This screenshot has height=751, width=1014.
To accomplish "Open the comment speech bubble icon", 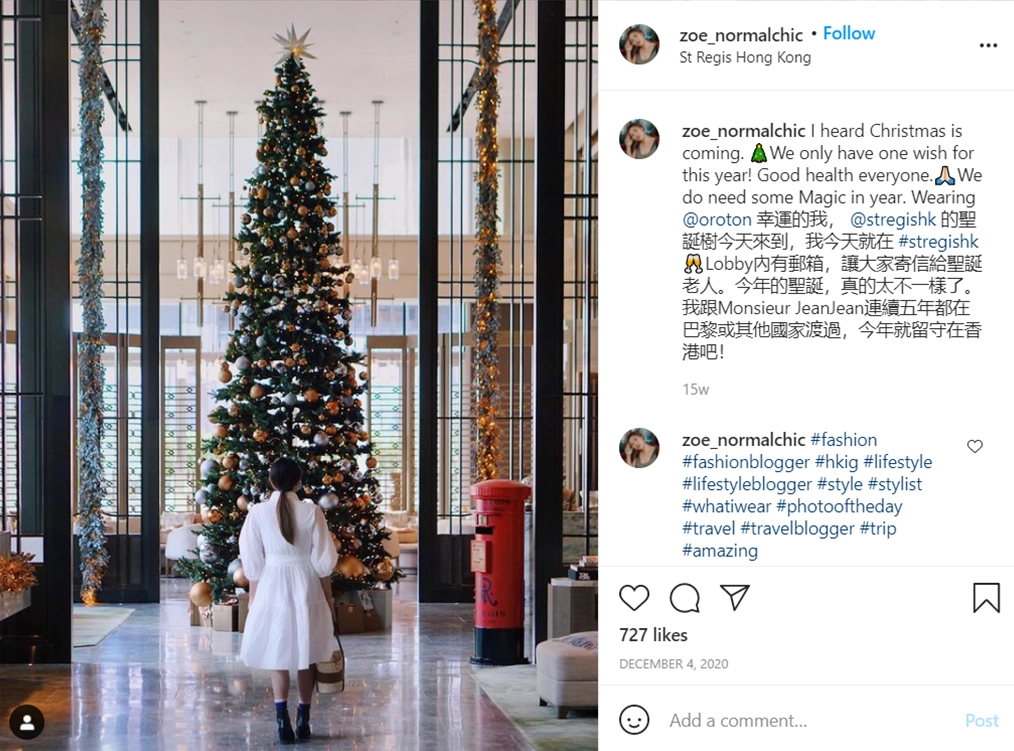I will (684, 598).
